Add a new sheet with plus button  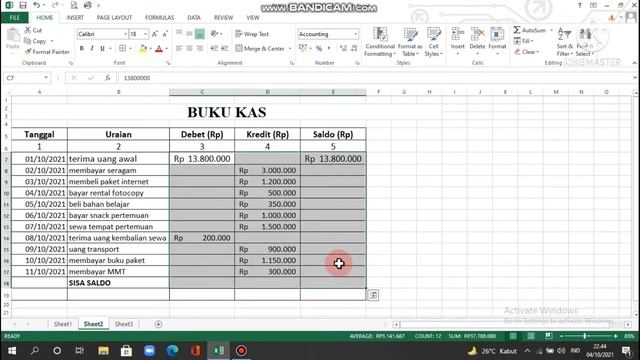tap(158, 324)
